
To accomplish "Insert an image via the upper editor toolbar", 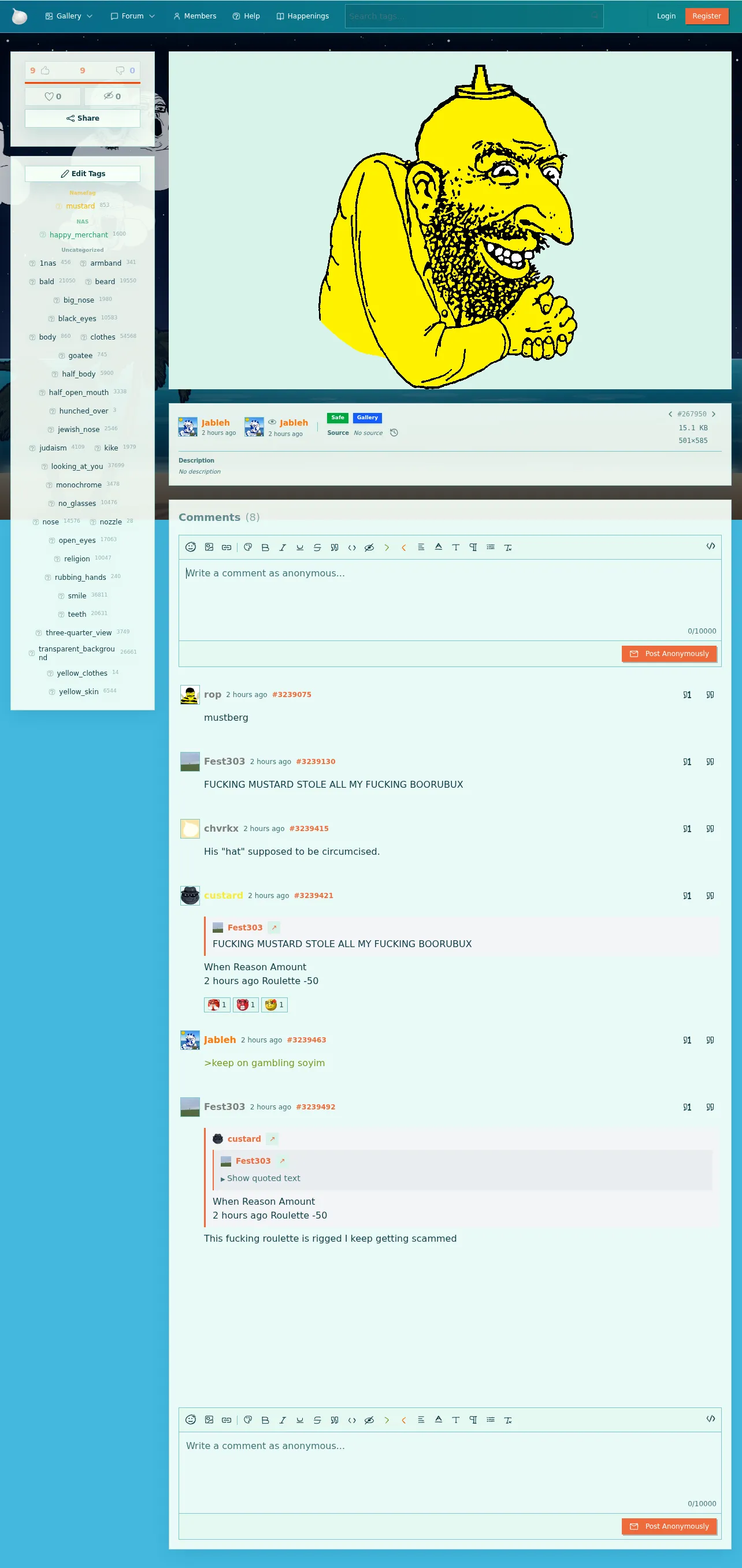I will 209,546.
